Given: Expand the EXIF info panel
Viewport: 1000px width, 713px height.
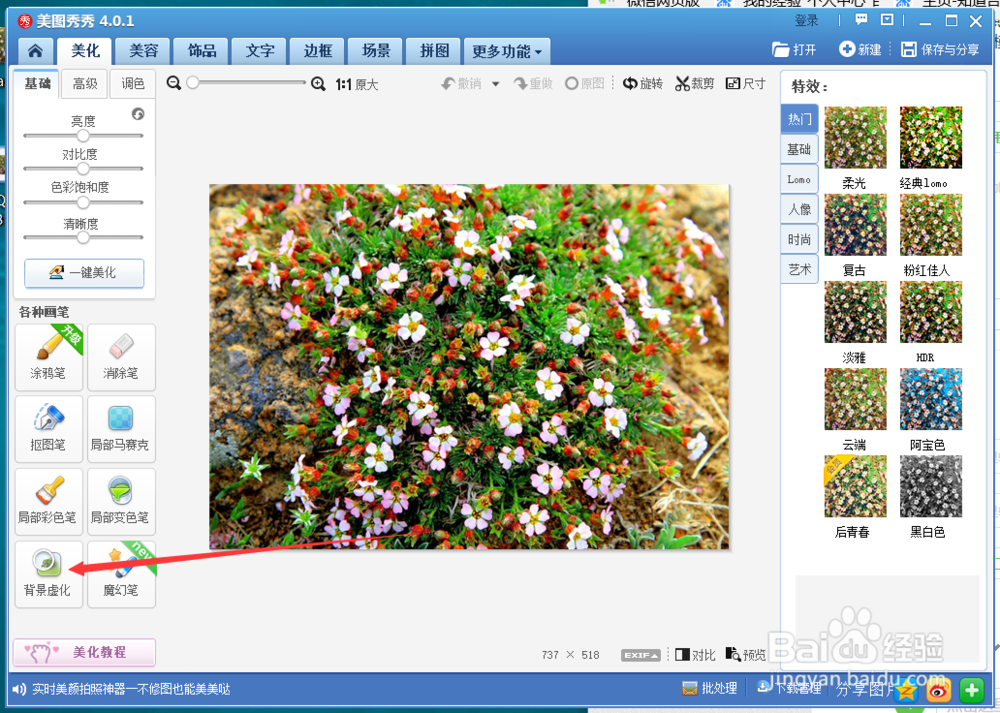Looking at the screenshot, I should (x=641, y=655).
